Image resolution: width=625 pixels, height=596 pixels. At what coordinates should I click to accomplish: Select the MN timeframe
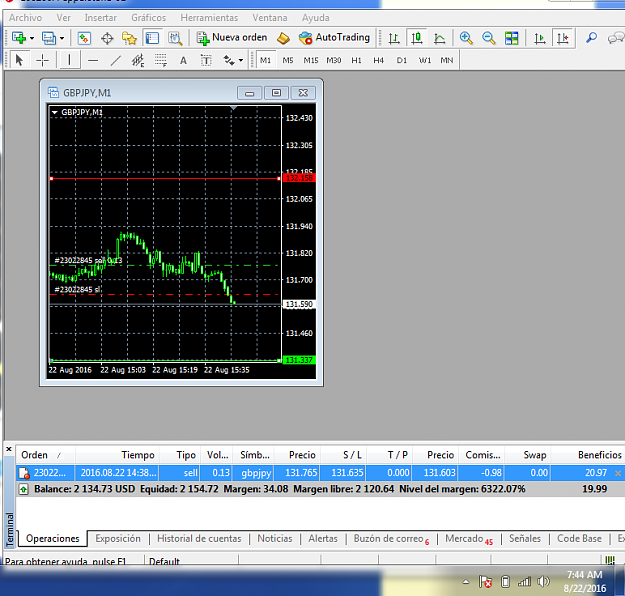click(x=447, y=60)
